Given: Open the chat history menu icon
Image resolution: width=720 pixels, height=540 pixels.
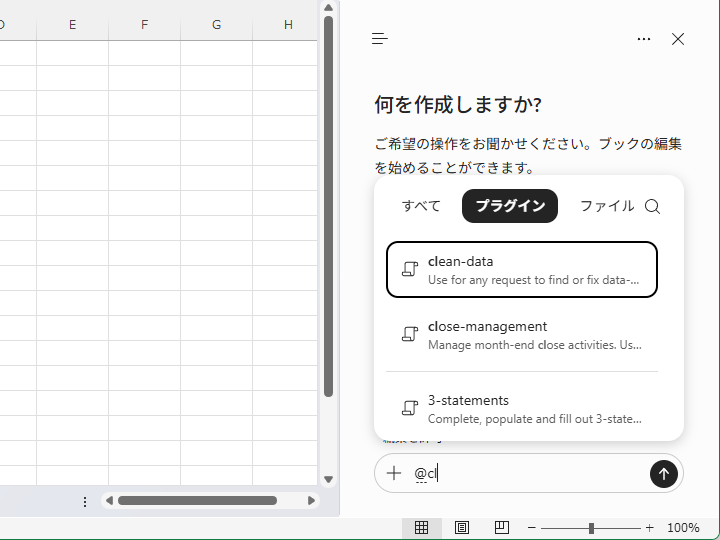Looking at the screenshot, I should pyautogui.click(x=380, y=39).
